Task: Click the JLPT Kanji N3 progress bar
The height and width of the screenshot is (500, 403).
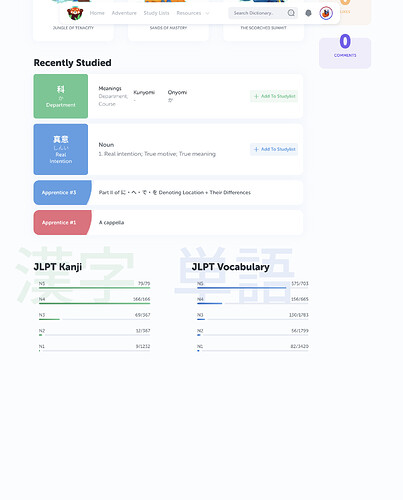Action: click(94, 319)
